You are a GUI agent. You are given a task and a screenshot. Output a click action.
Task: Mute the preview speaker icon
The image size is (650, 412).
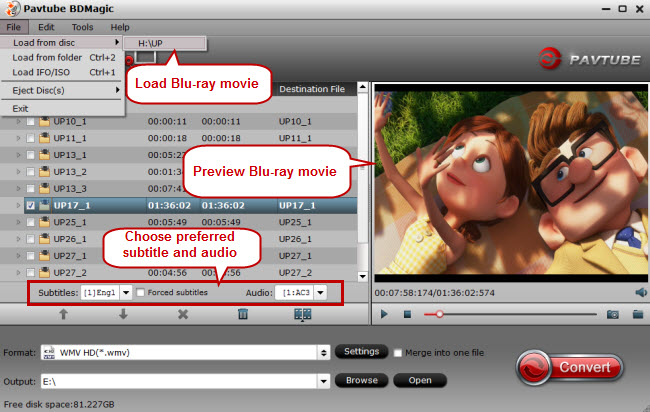tap(641, 293)
